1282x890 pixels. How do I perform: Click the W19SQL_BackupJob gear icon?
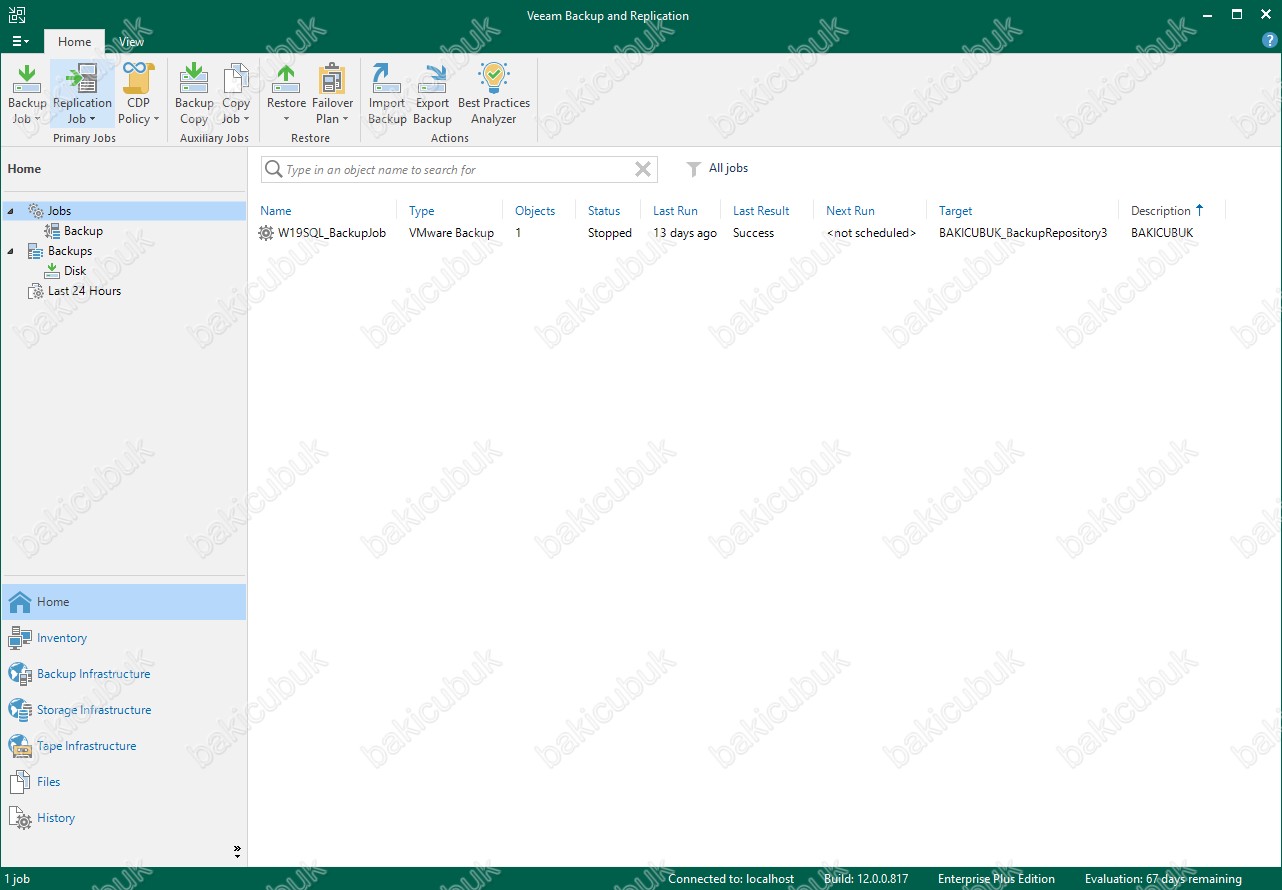pyautogui.click(x=265, y=233)
